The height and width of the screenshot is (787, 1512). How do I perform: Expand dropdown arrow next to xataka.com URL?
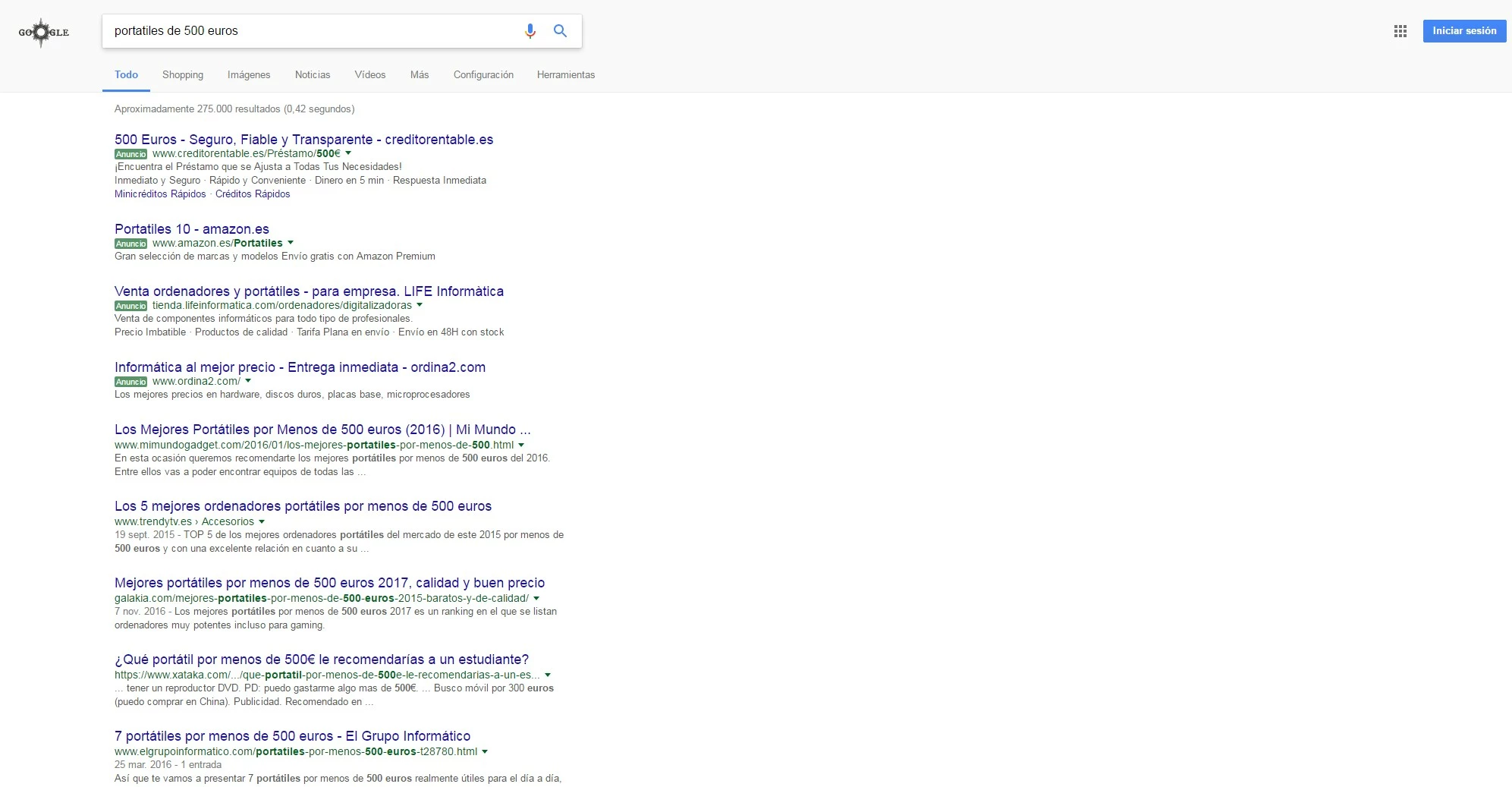(548, 675)
